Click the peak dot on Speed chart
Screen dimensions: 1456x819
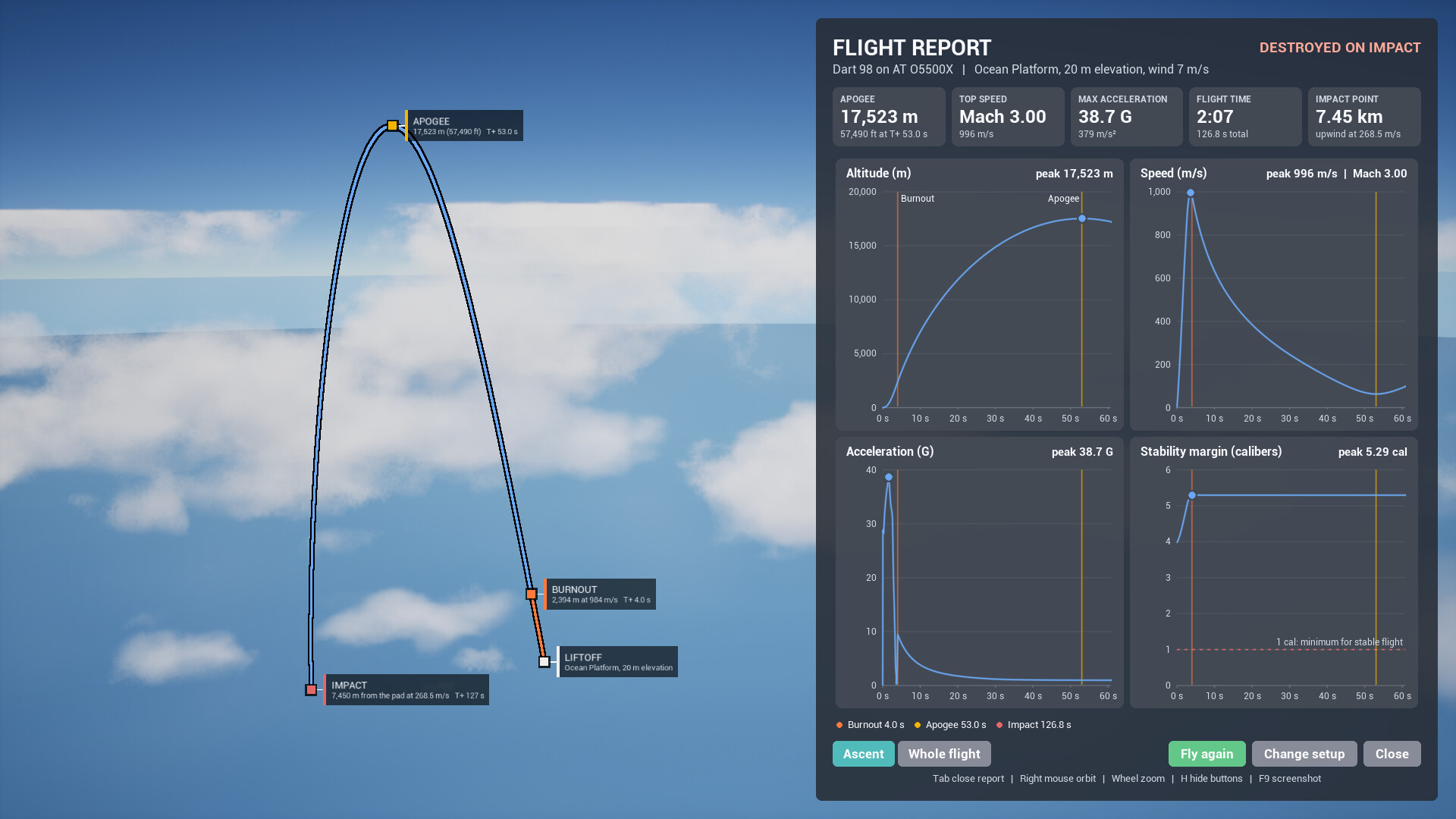[1191, 193]
